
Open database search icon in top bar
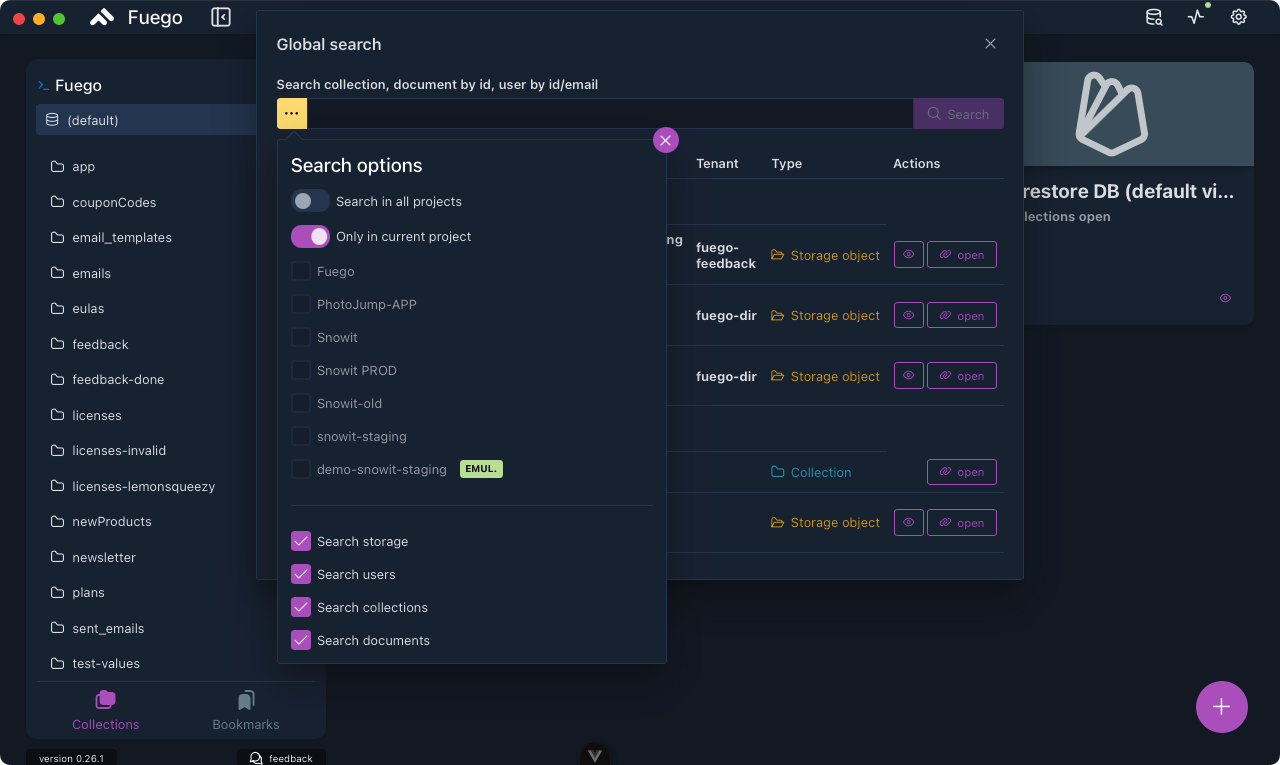click(x=1154, y=17)
